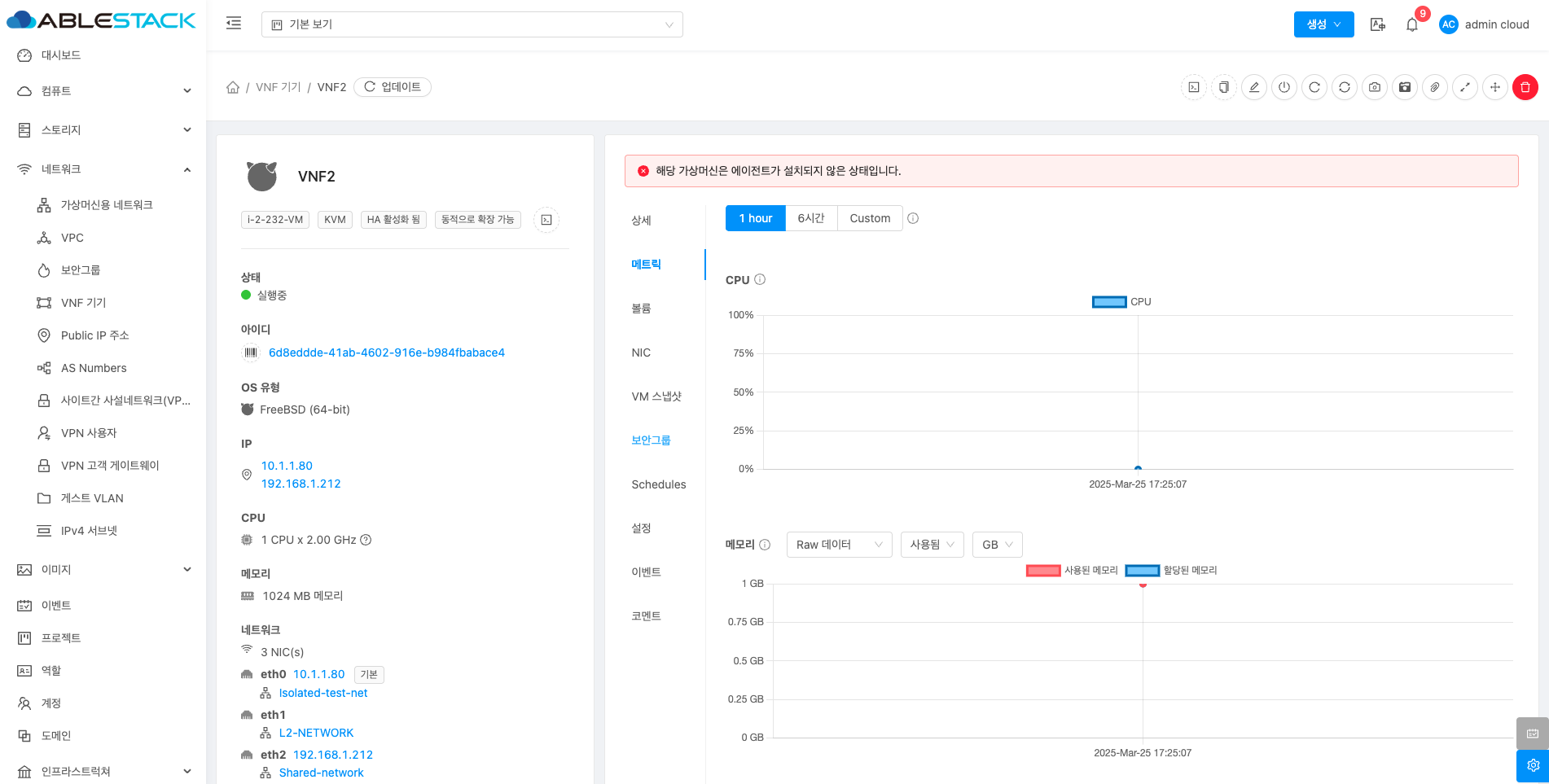This screenshot has width=1549, height=784.
Task: Select the 1 hour time range
Action: pos(755,218)
